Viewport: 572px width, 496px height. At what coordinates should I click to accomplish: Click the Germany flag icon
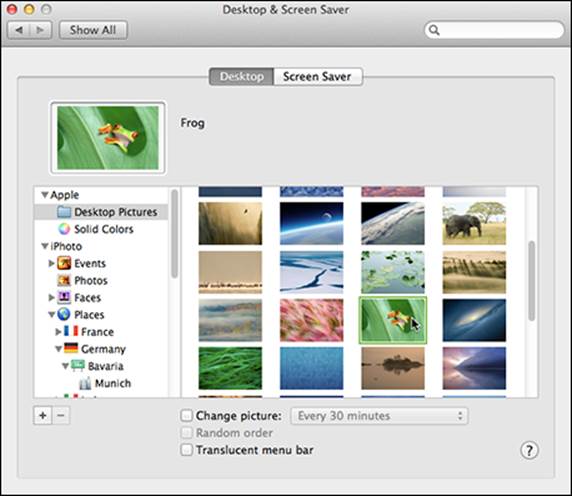click(71, 348)
